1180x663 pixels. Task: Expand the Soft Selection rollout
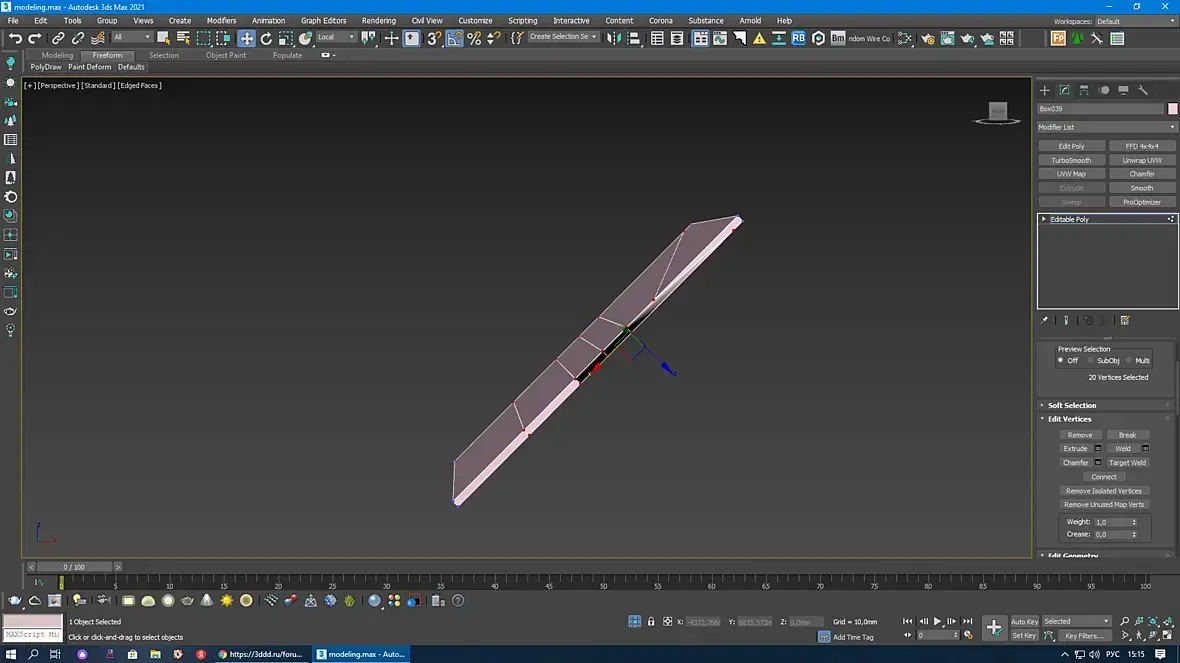pos(1072,405)
